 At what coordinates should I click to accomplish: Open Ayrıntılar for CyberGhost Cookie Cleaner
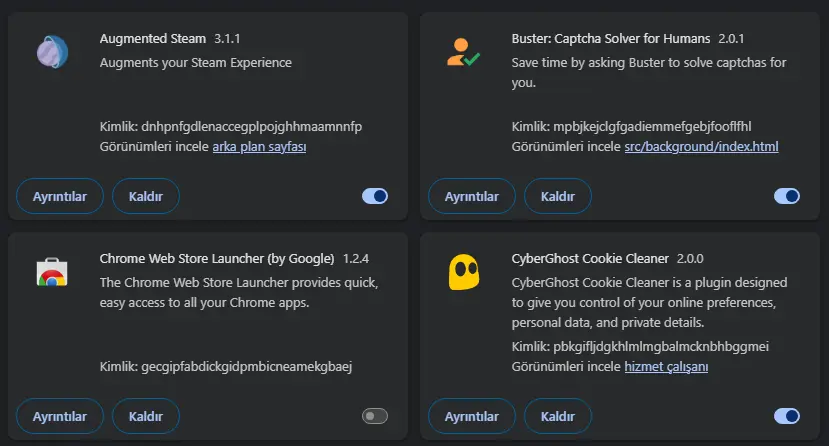472,416
